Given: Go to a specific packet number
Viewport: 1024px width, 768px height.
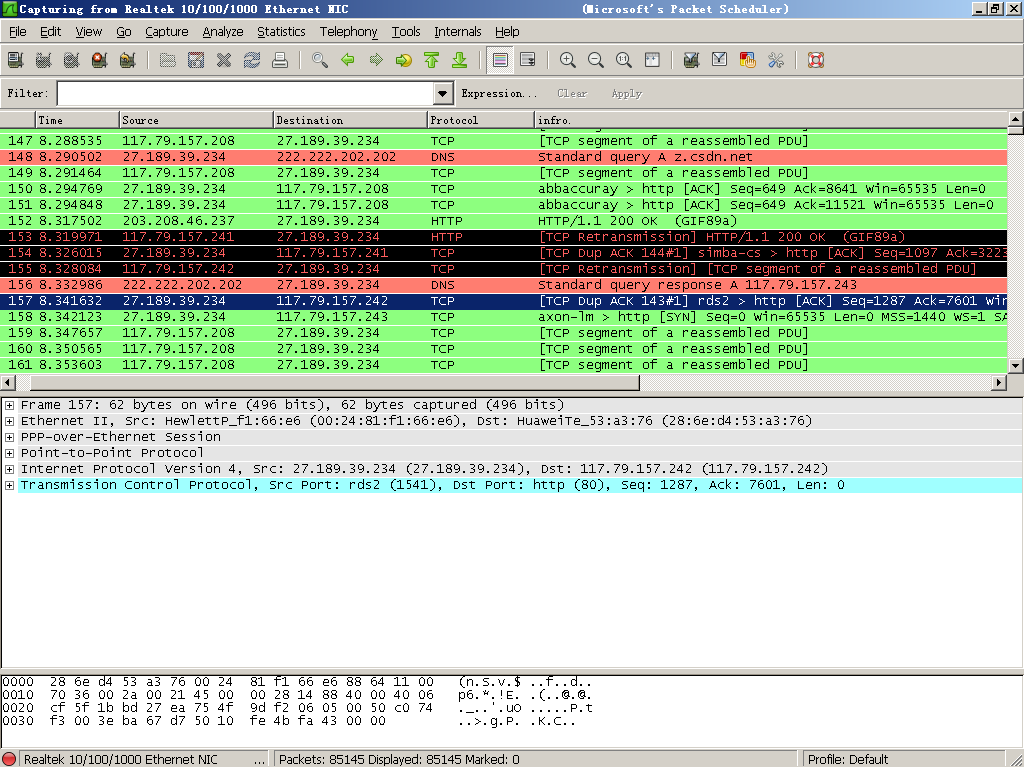Looking at the screenshot, I should (404, 60).
